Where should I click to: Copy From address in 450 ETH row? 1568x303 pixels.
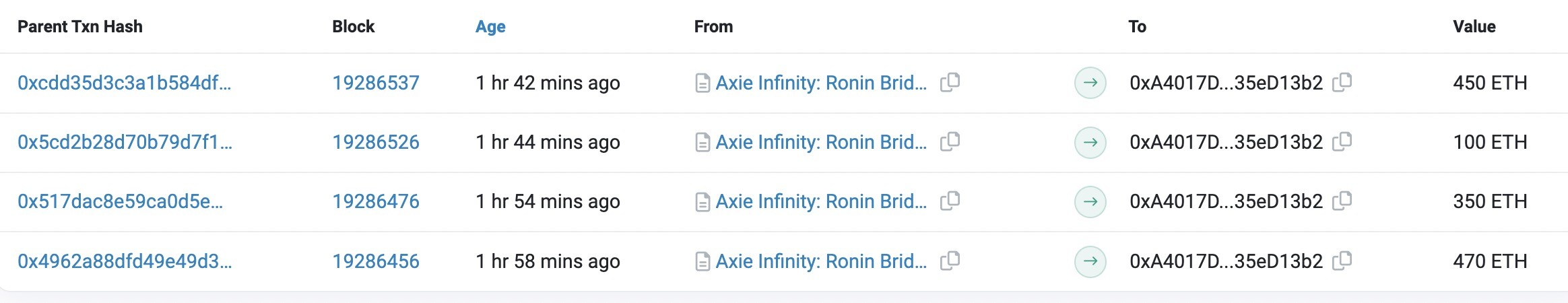click(950, 82)
